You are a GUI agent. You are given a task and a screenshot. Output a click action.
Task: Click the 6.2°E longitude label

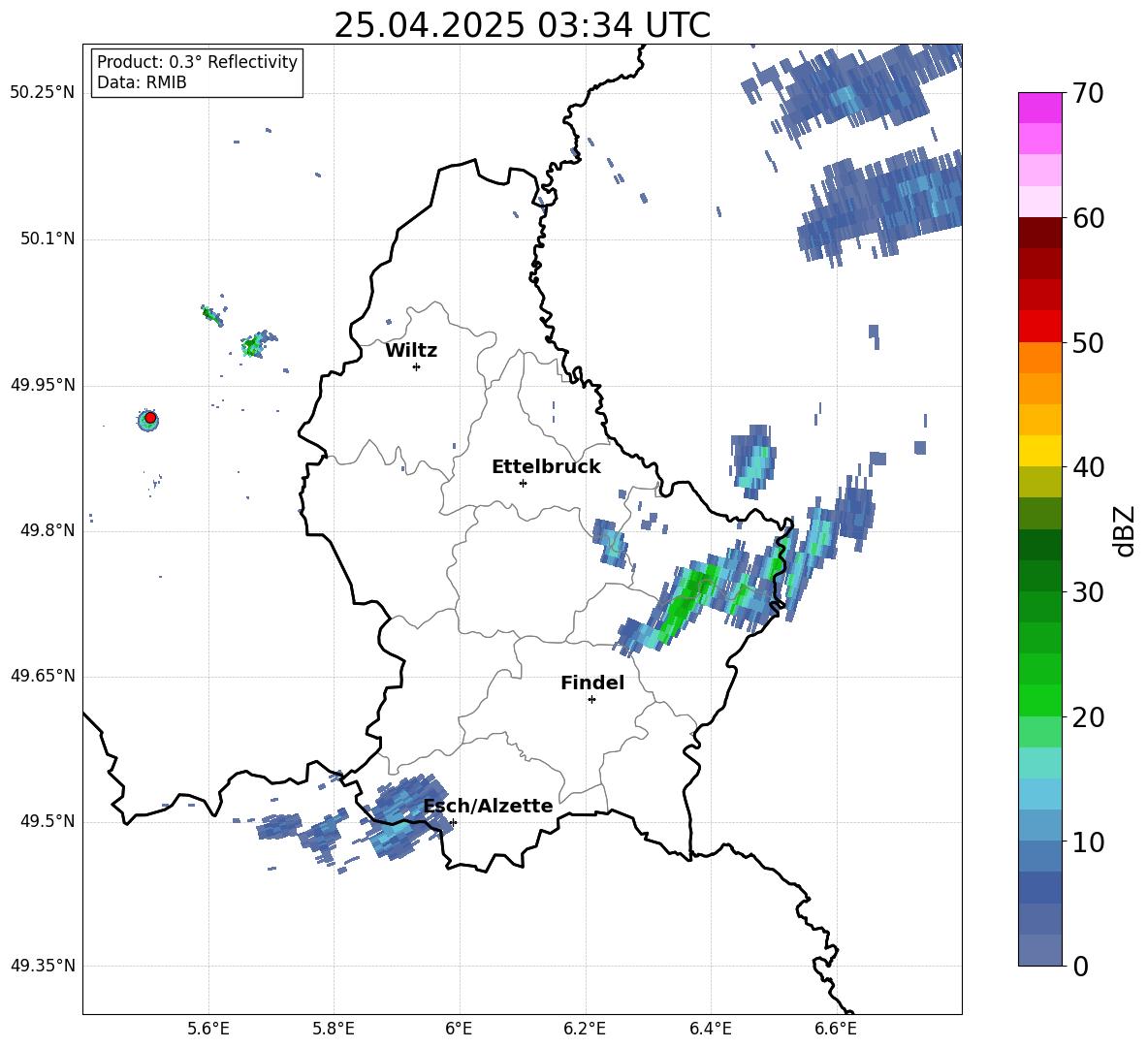(585, 1029)
